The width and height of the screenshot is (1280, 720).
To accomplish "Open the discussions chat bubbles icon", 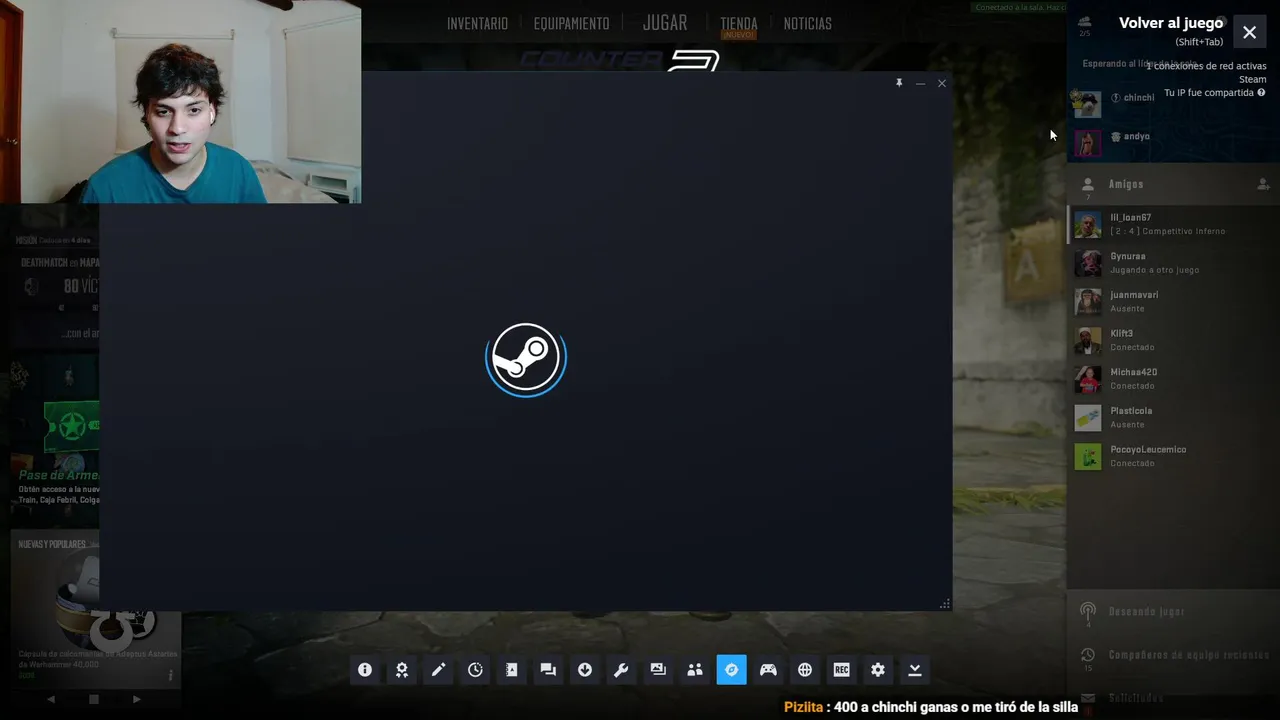I will (x=548, y=670).
